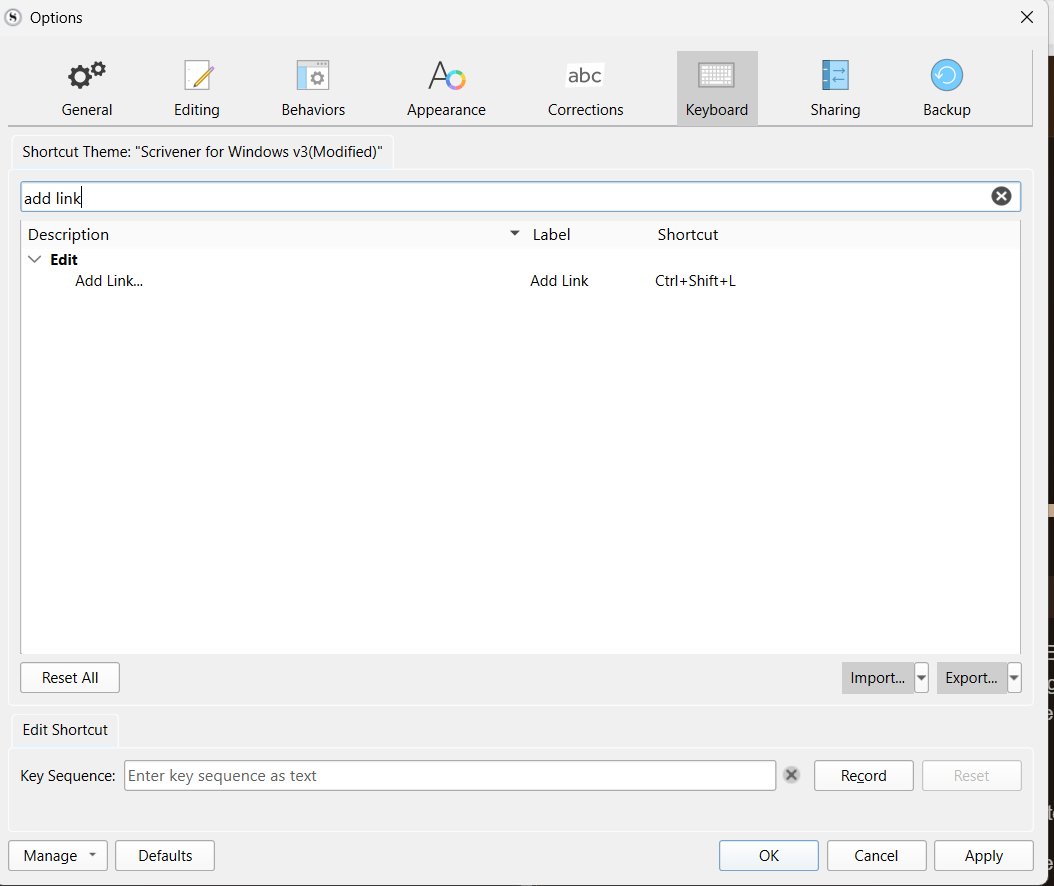
Task: Open the Export button dropdown arrow
Action: click(1014, 678)
